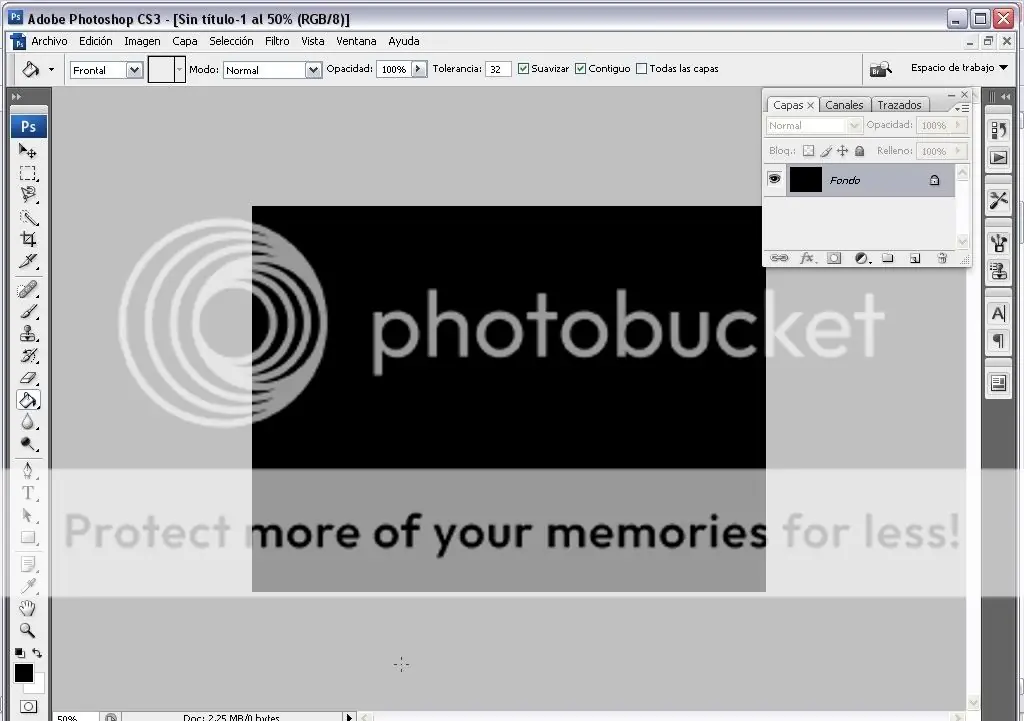
Task: Select the Blur droplet tool
Action: (27, 422)
